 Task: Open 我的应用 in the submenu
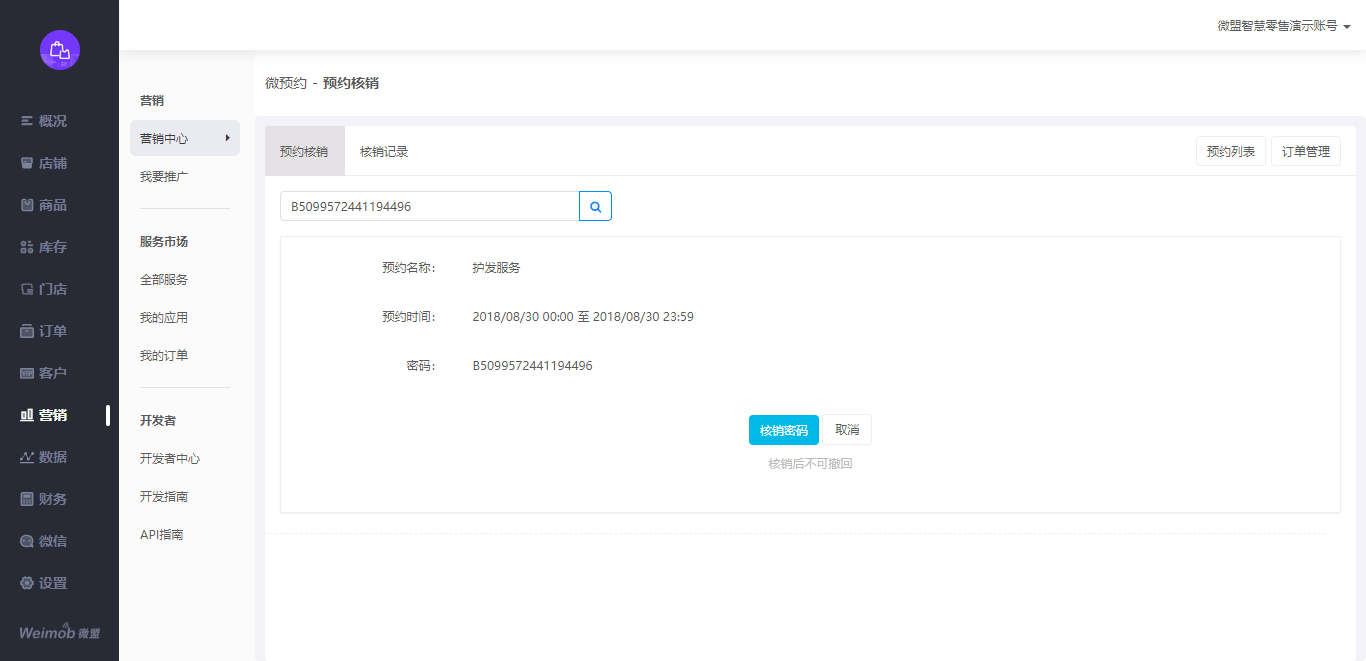[164, 318]
